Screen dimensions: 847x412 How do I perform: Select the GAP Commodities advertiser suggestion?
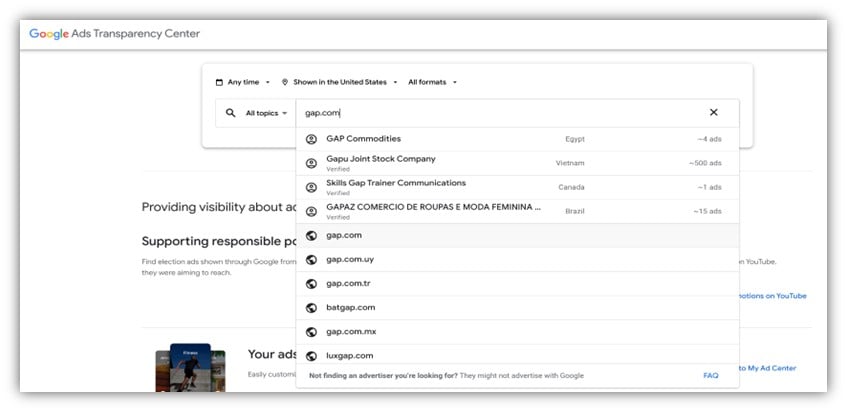pyautogui.click(x=517, y=139)
